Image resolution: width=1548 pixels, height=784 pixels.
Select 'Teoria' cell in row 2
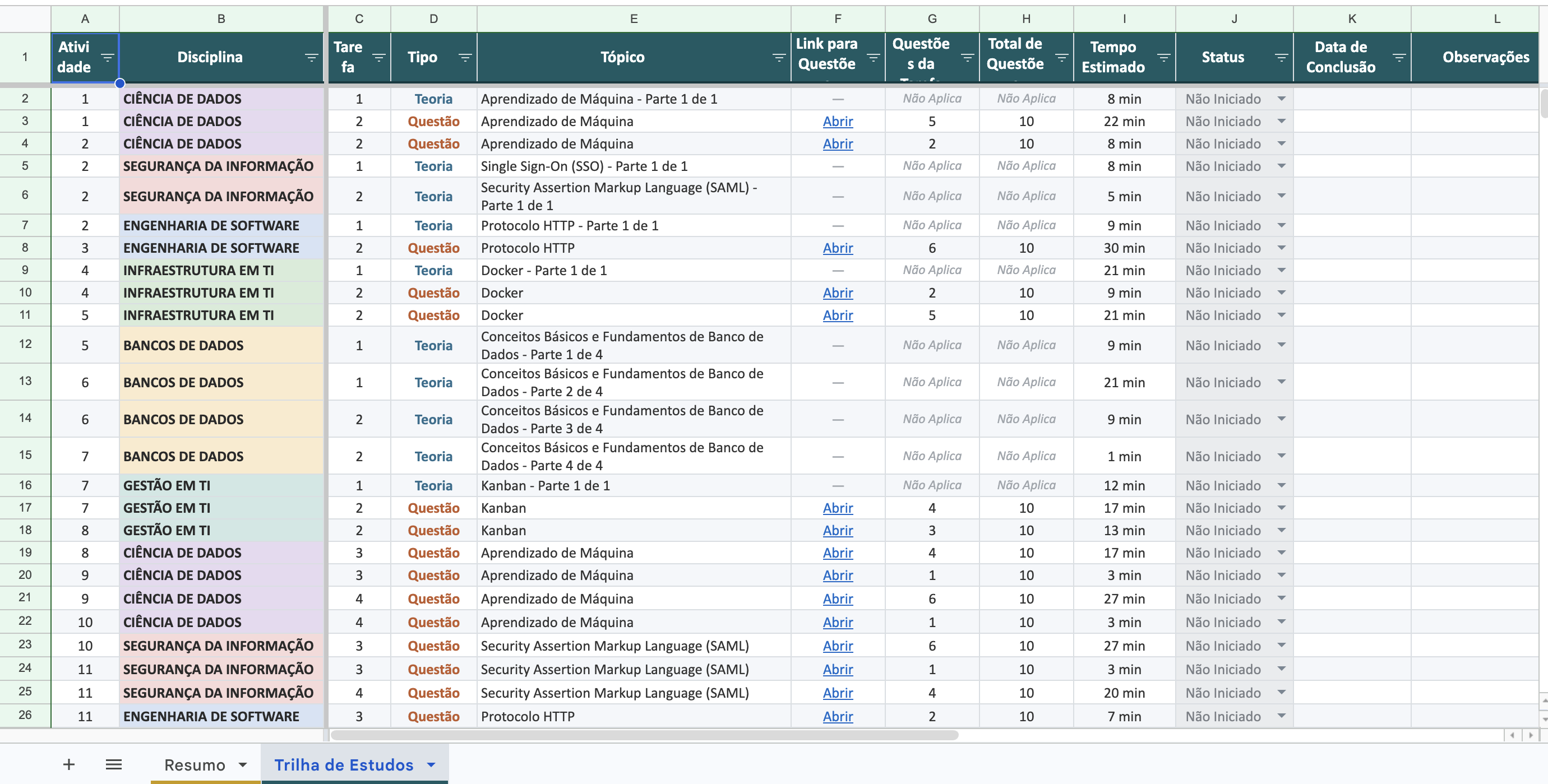click(433, 99)
